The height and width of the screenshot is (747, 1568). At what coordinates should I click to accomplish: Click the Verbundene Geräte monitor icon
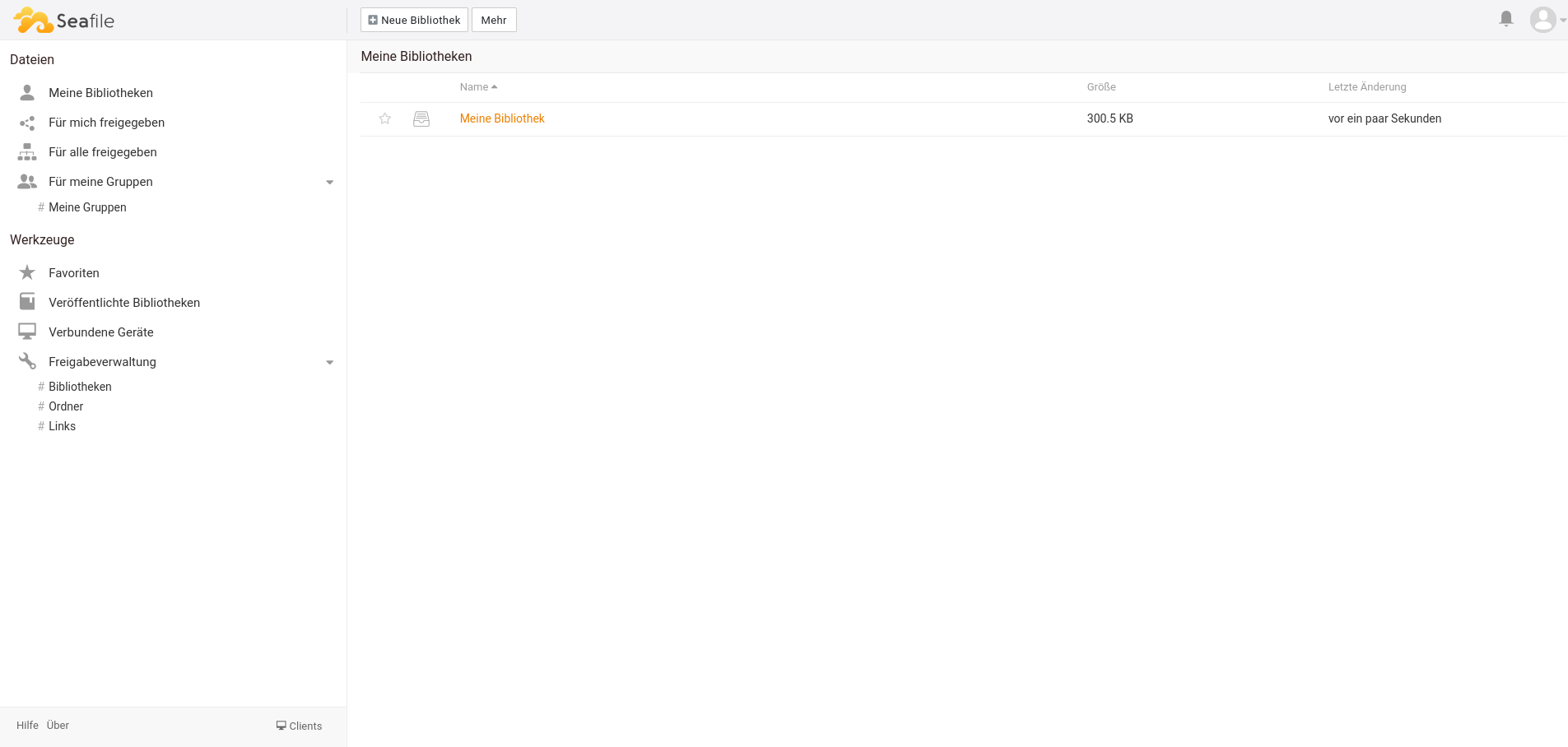27,332
